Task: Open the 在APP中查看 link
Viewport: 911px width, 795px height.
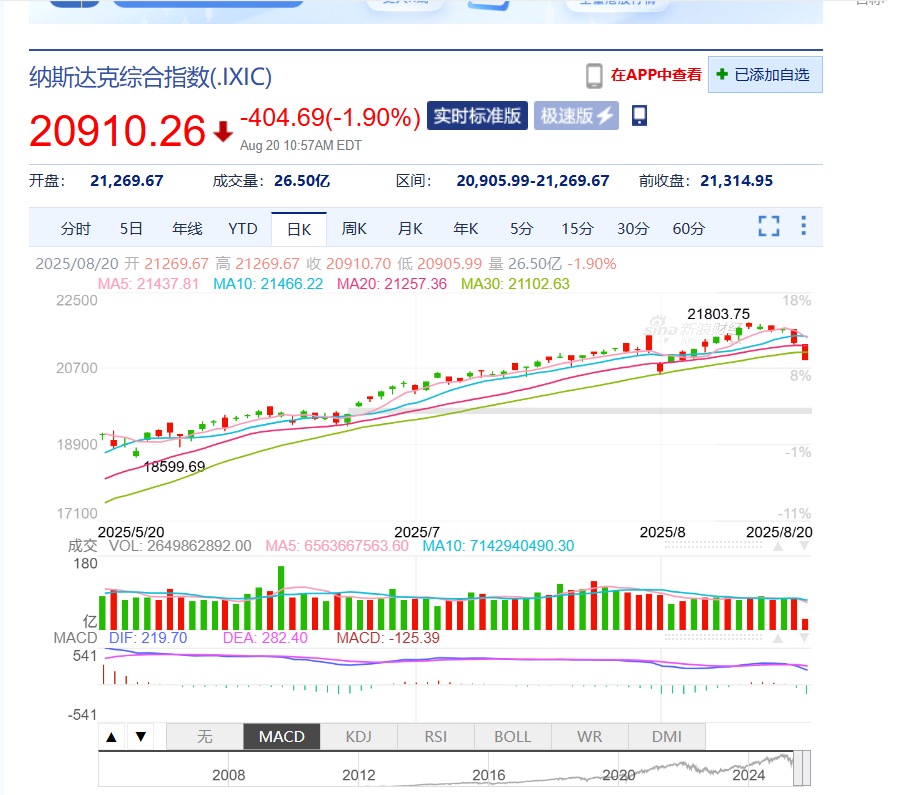Action: coord(656,75)
